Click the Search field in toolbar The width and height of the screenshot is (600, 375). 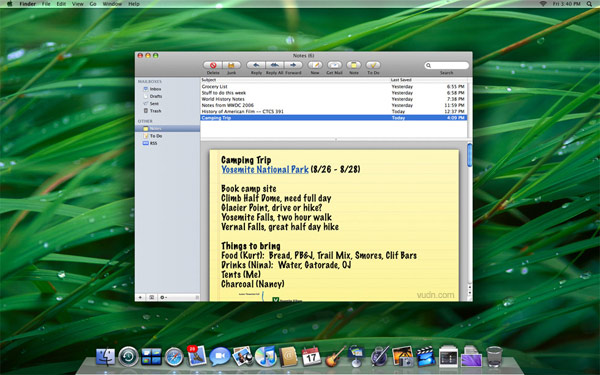(447, 65)
